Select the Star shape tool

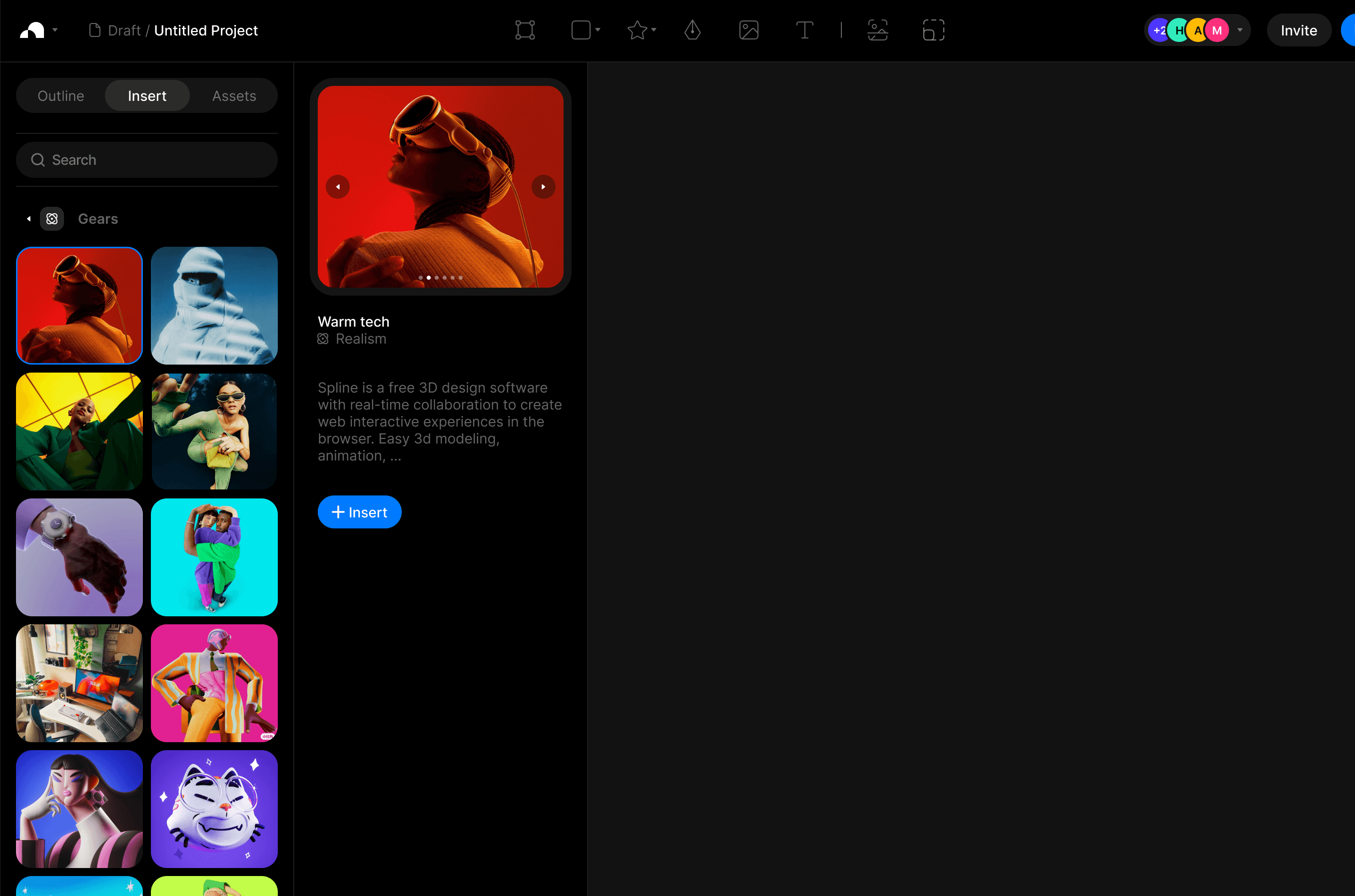point(637,30)
